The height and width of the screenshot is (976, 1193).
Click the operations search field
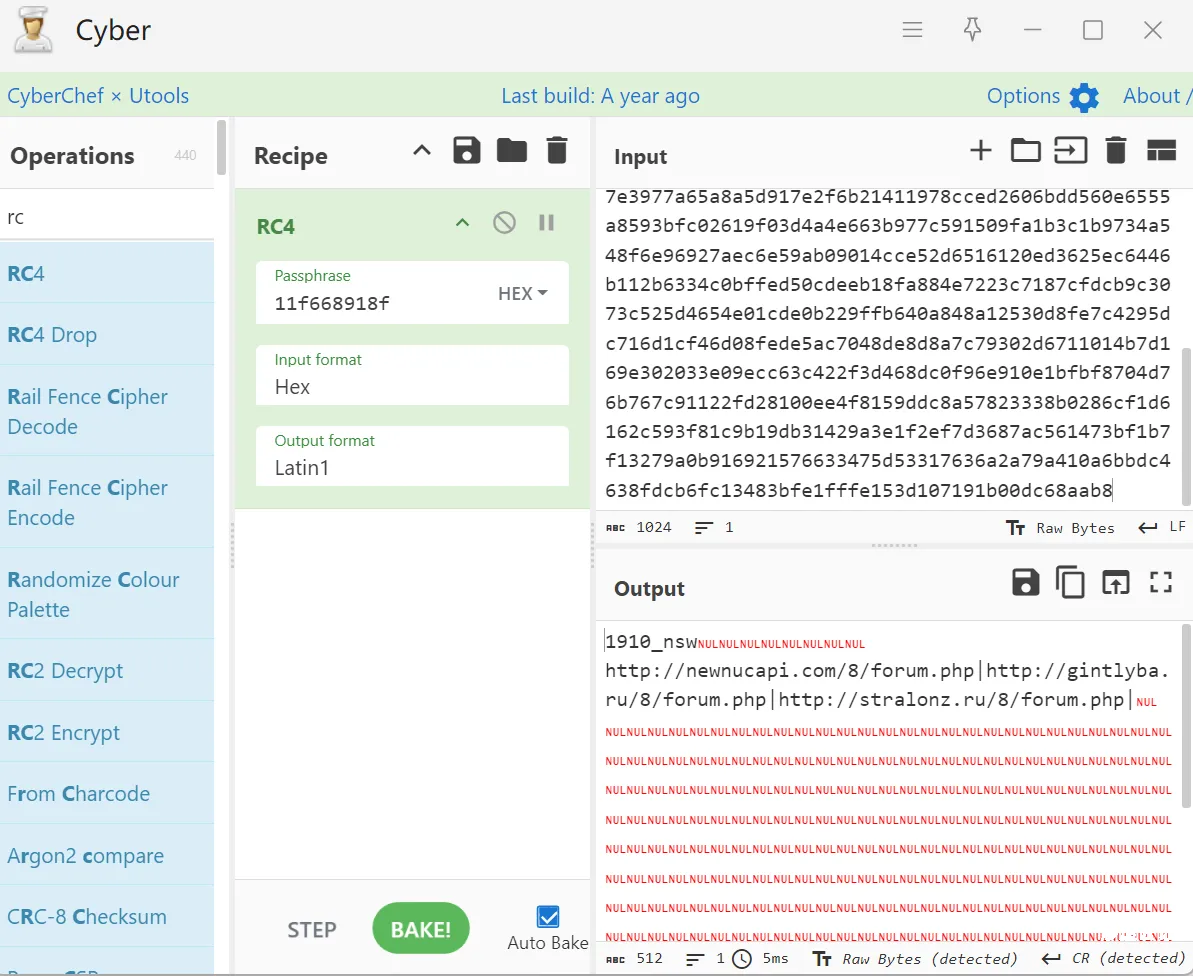(x=105, y=217)
